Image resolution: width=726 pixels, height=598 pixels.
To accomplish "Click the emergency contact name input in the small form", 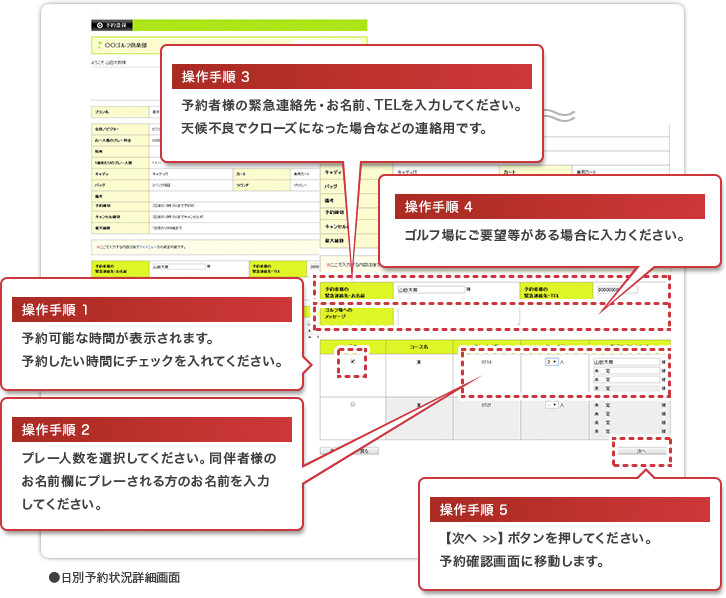I will 179,267.
